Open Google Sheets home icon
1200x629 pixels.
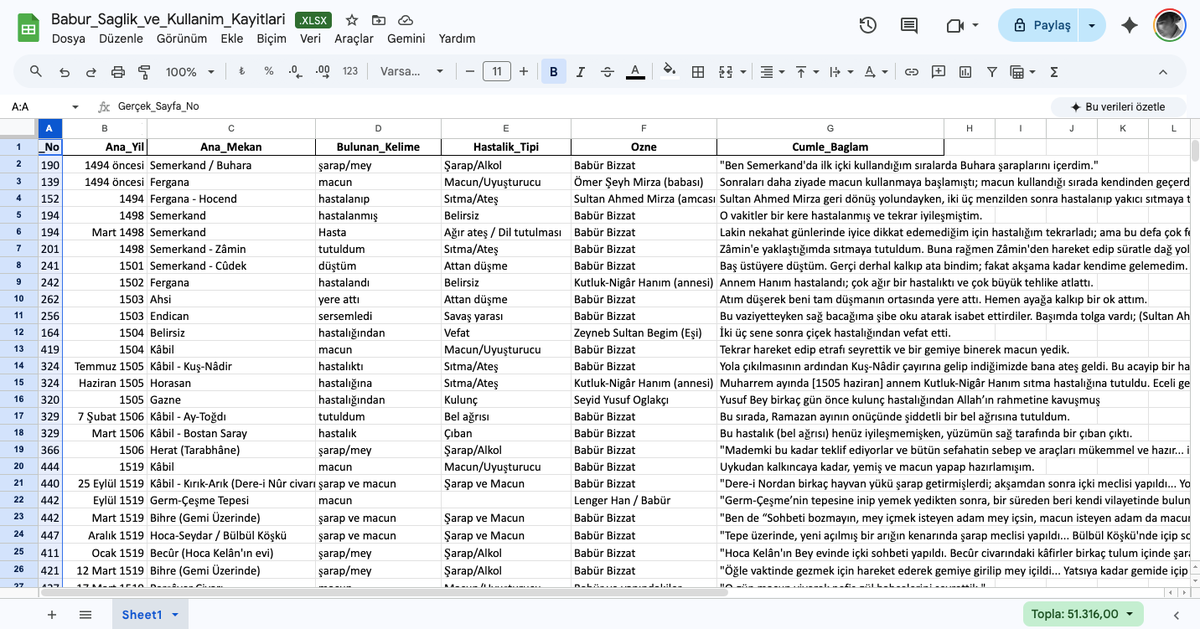pyautogui.click(x=27, y=27)
